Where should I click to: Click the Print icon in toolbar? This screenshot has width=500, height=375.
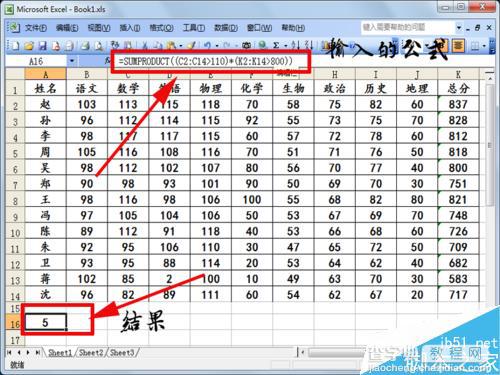click(85, 46)
